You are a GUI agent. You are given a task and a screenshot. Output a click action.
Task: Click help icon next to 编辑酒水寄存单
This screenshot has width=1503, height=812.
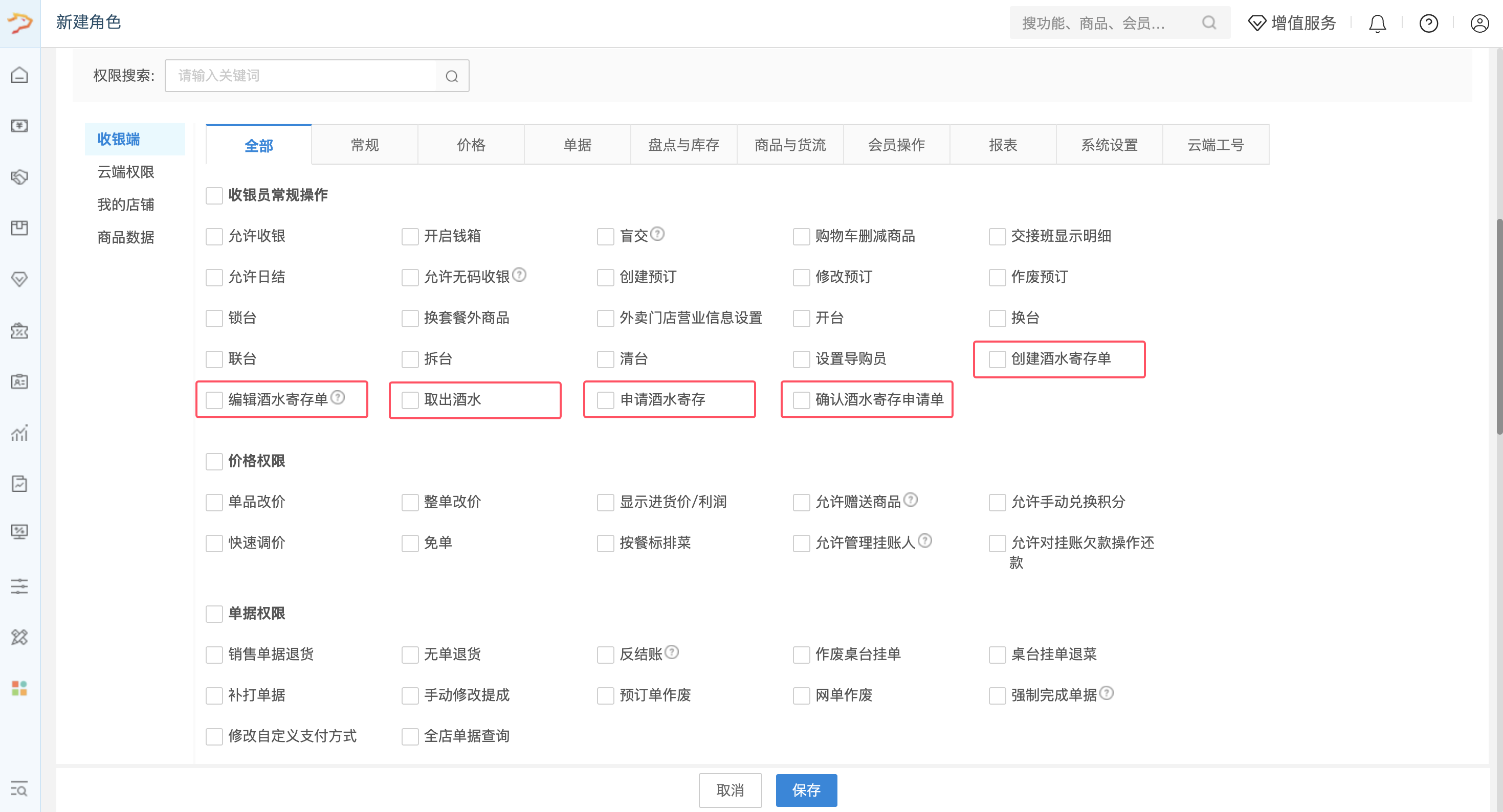tap(338, 397)
